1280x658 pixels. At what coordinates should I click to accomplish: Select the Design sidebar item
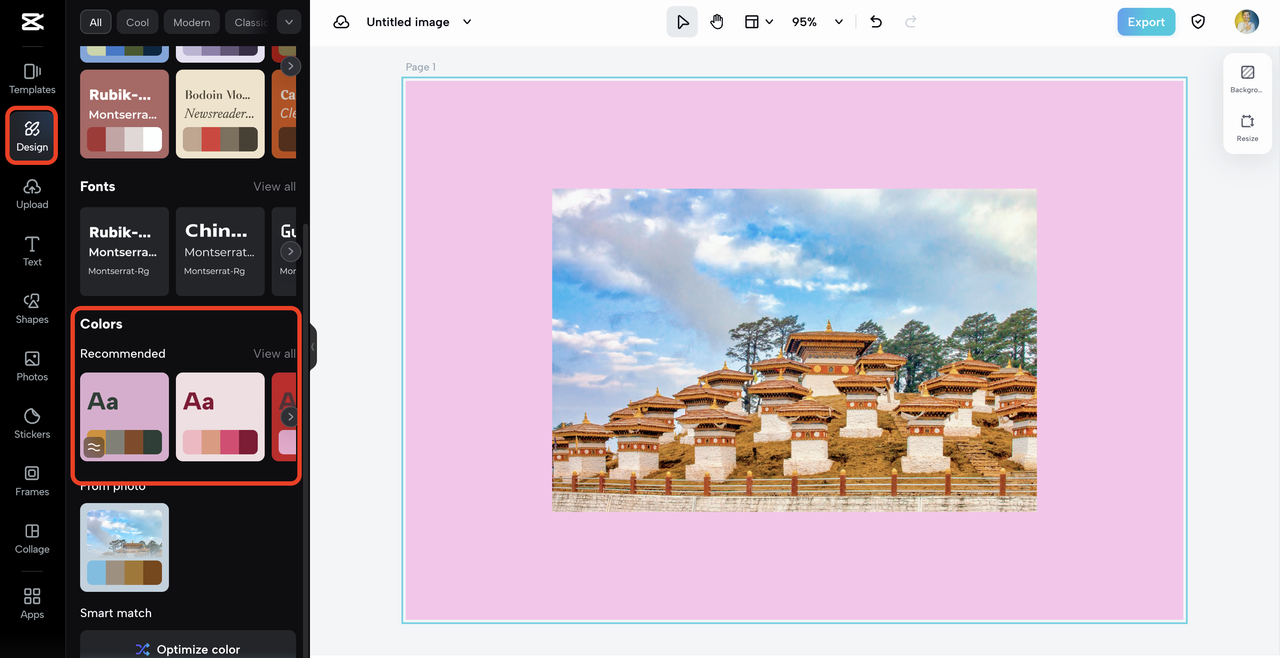(x=32, y=137)
